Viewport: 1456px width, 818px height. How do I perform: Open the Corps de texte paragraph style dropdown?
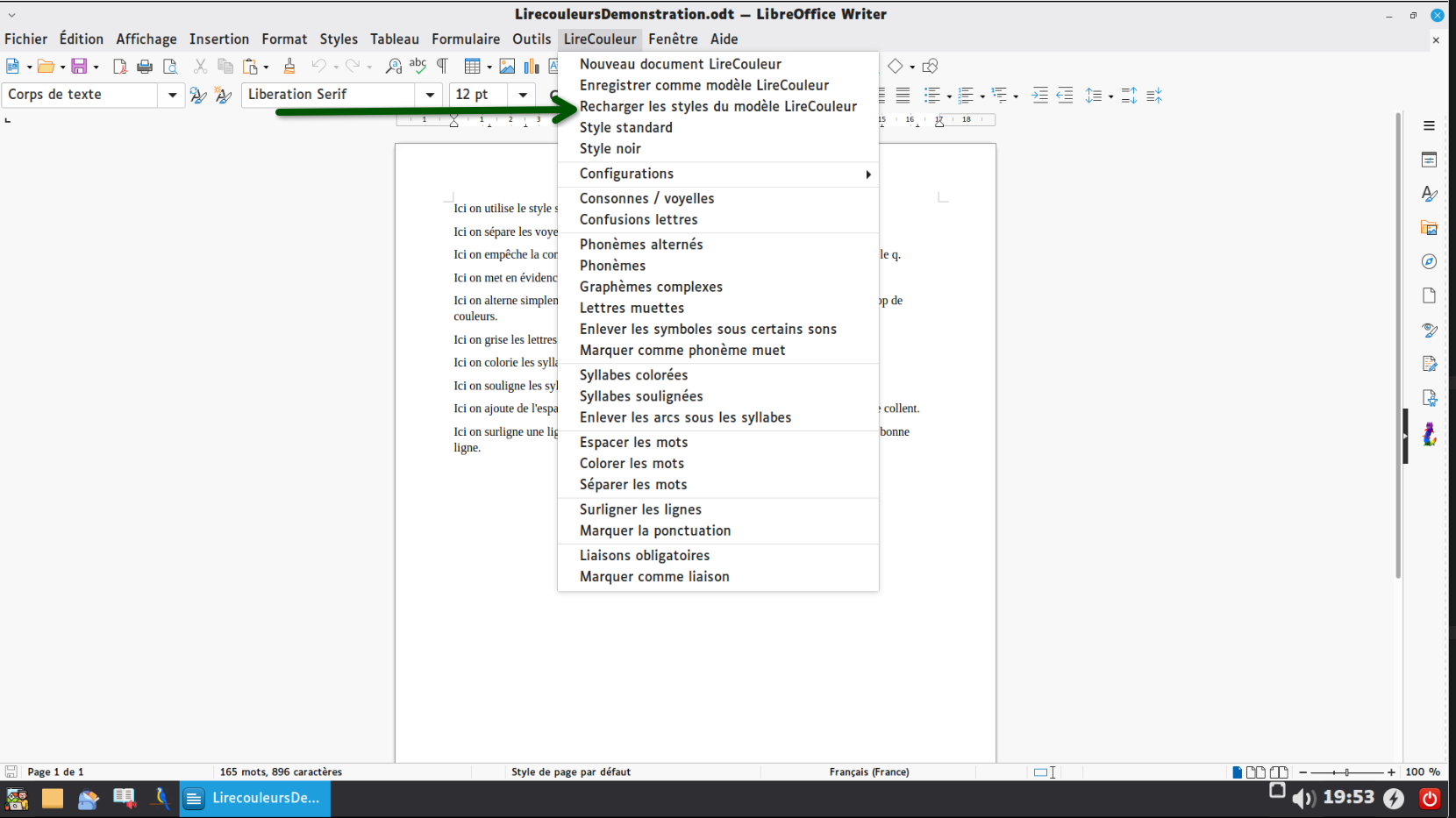click(171, 95)
